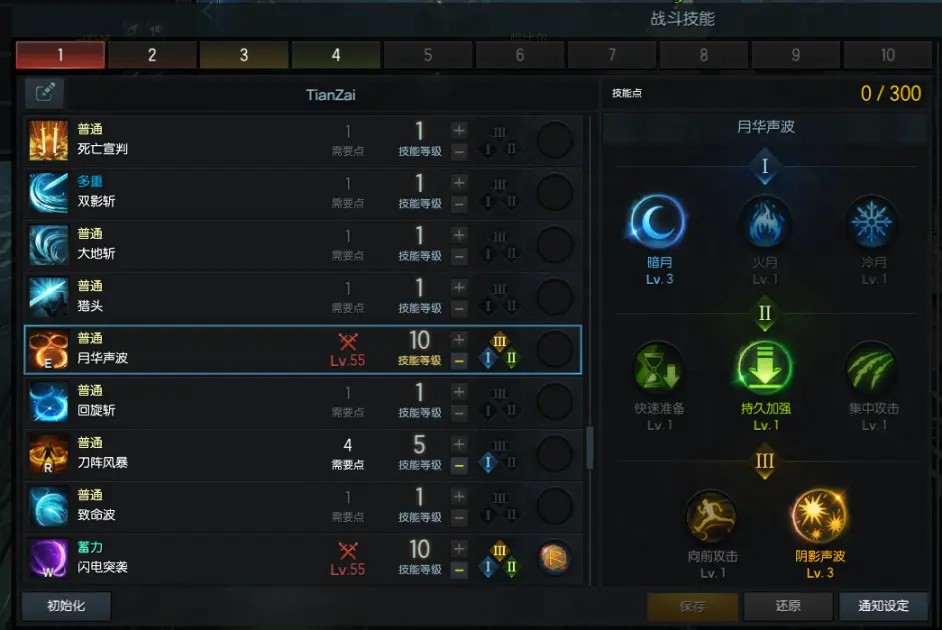Increase 双影斩 skill level with plus
Image resolution: width=942 pixels, height=630 pixels.
point(459,183)
